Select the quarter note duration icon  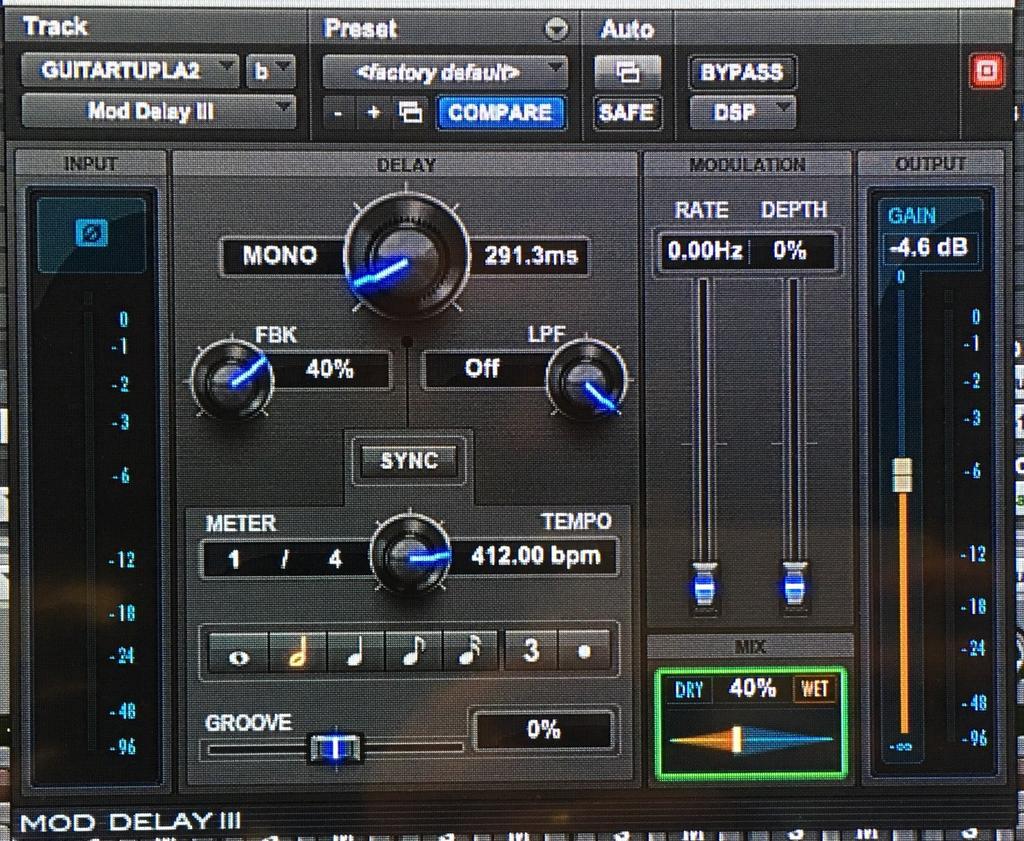[x=355, y=652]
